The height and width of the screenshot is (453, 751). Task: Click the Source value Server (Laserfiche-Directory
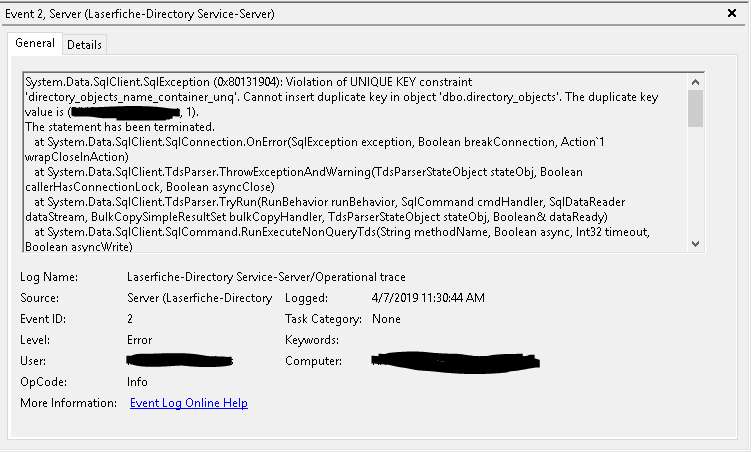pyautogui.click(x=199, y=298)
